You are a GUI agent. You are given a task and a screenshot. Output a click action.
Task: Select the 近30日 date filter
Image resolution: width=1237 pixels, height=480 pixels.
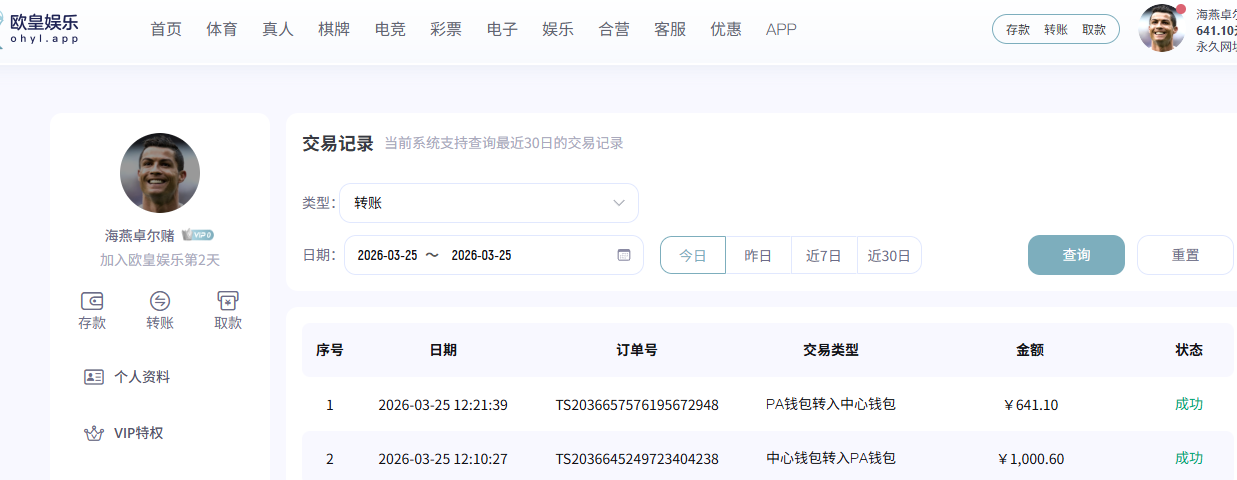tap(889, 255)
